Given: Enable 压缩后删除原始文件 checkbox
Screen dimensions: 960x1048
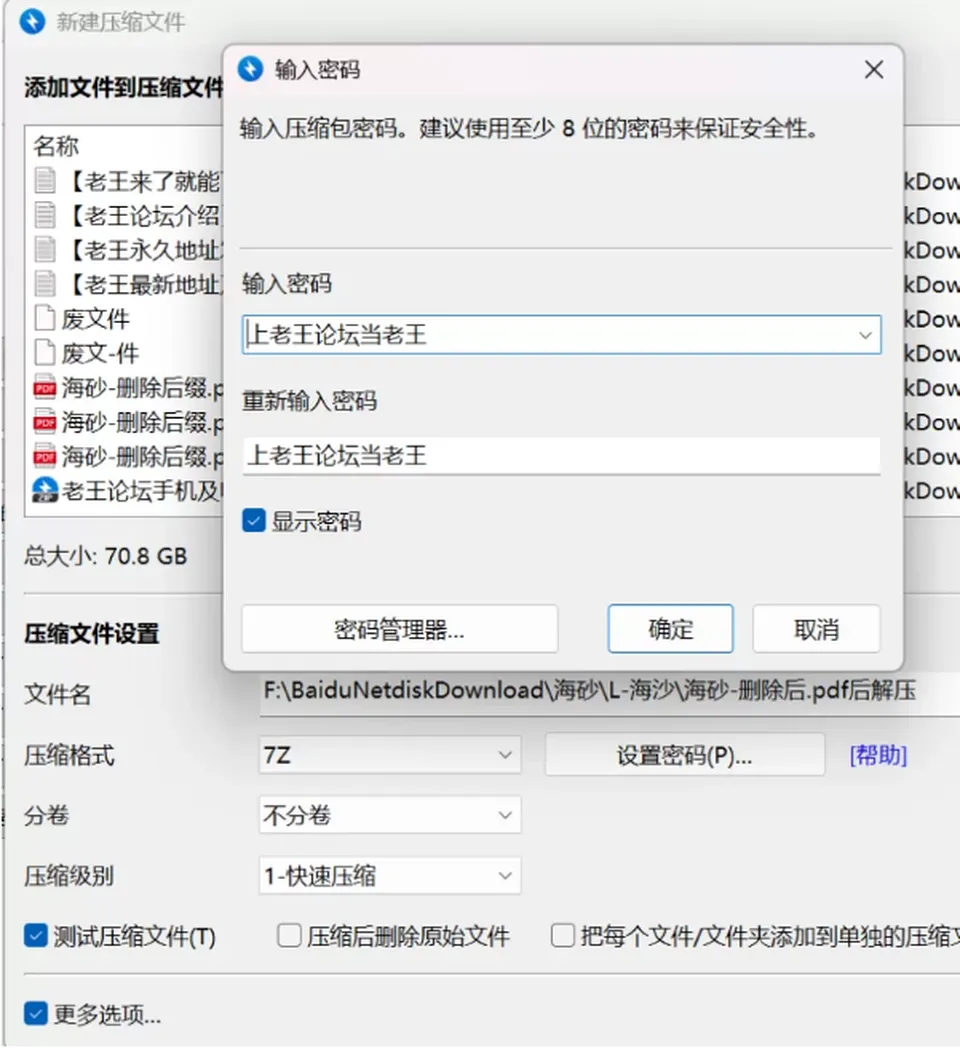Looking at the screenshot, I should (x=289, y=936).
